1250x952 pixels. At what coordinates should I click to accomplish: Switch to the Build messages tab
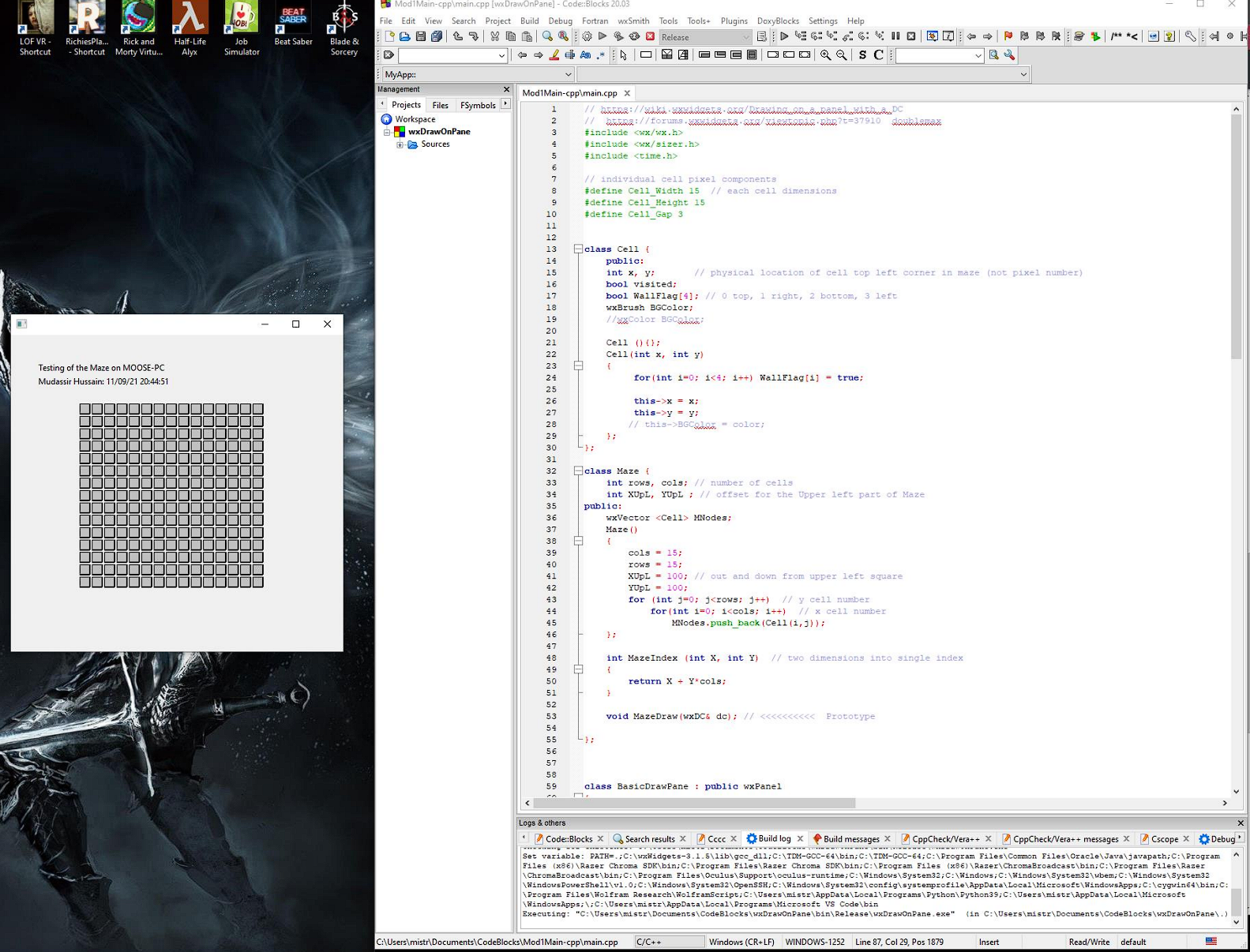pos(850,839)
